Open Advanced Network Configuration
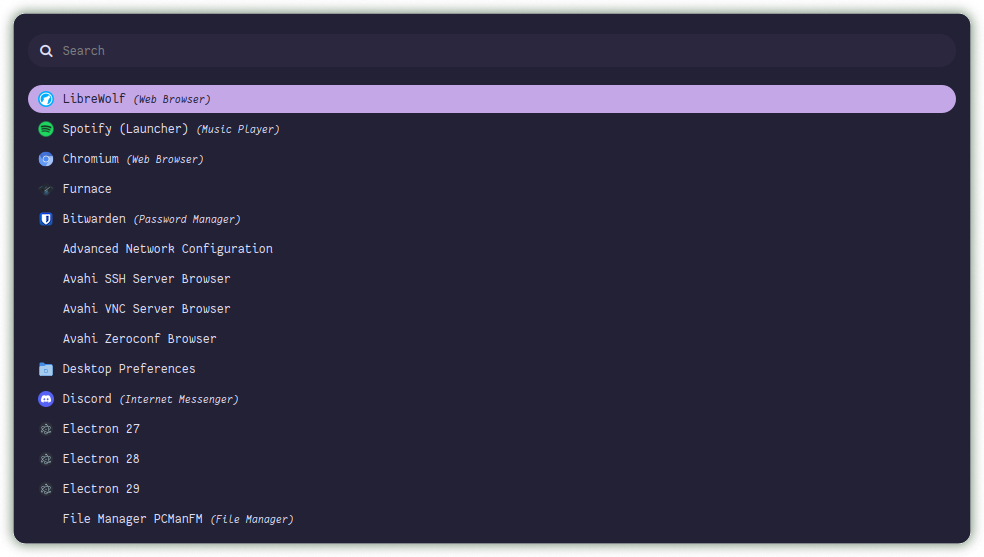984x557 pixels. 168,249
